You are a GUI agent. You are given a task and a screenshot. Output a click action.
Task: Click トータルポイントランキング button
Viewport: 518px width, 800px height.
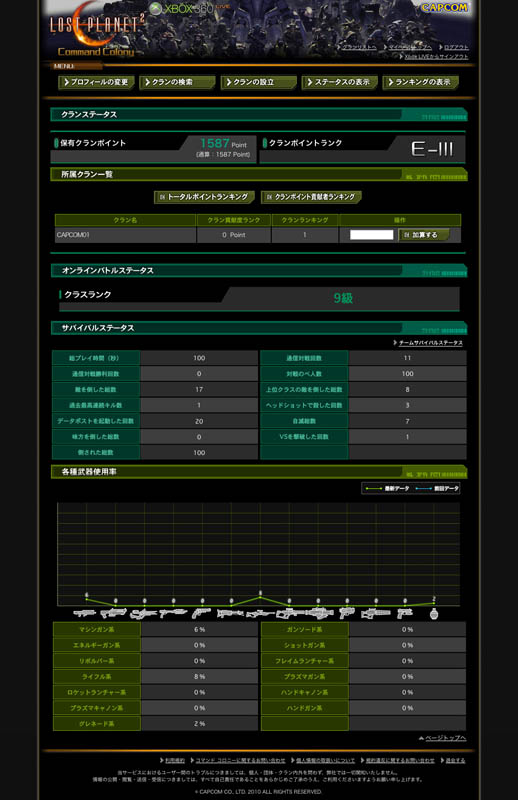point(204,197)
